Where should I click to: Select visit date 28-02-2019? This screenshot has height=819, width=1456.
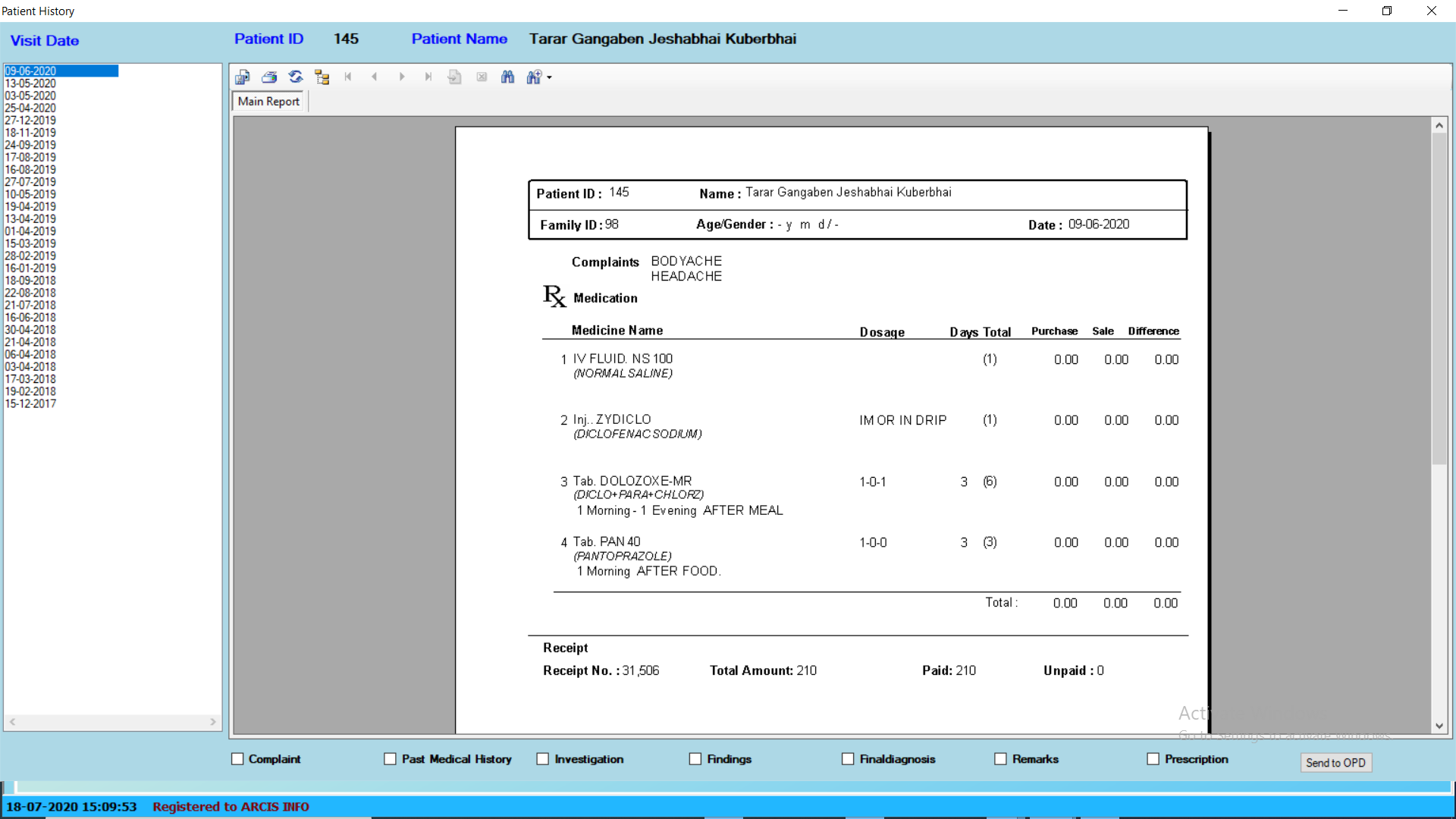[x=31, y=256]
